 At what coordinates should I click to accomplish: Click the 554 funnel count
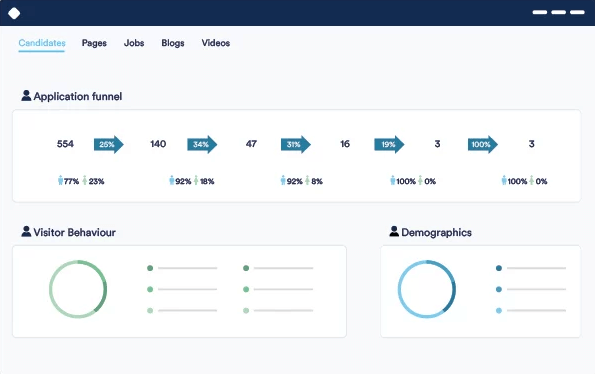[x=65, y=144]
